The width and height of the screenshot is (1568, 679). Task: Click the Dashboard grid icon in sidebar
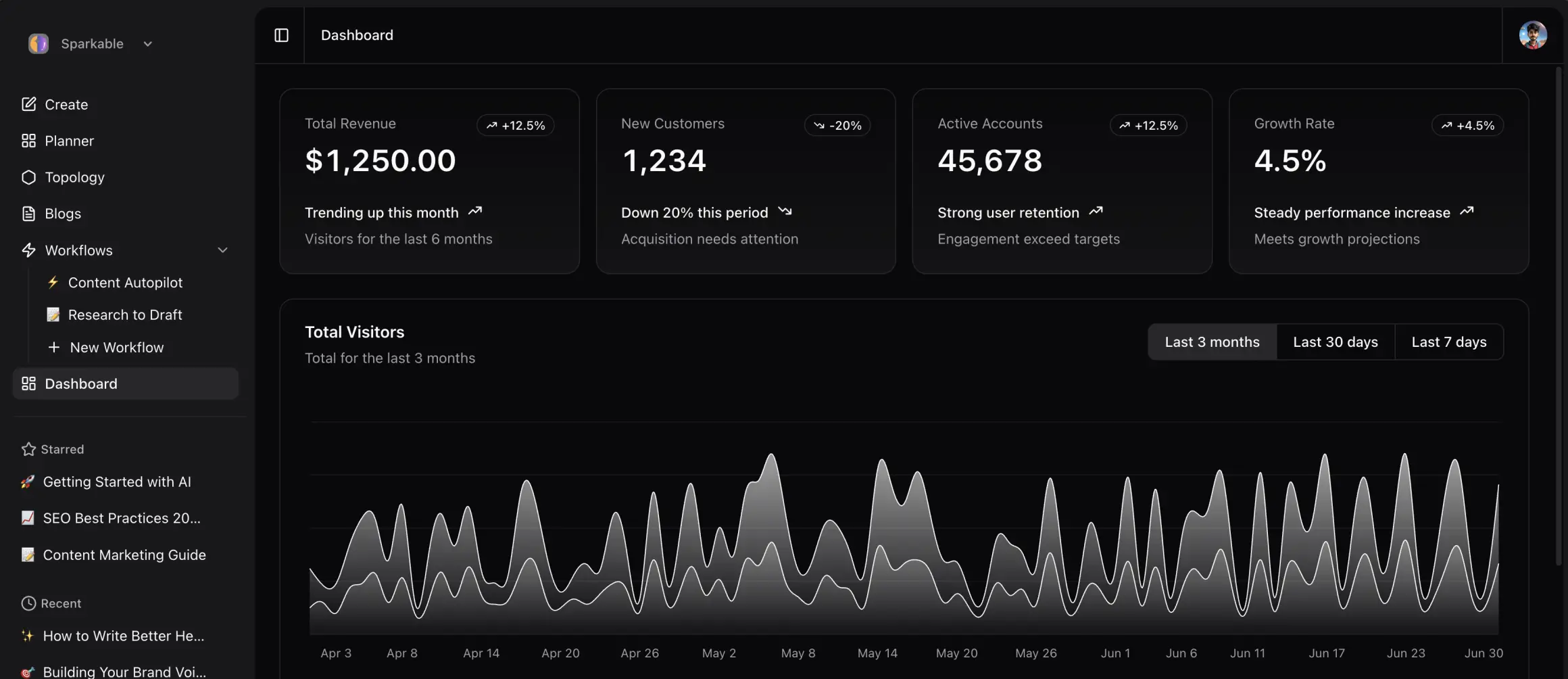(x=28, y=383)
